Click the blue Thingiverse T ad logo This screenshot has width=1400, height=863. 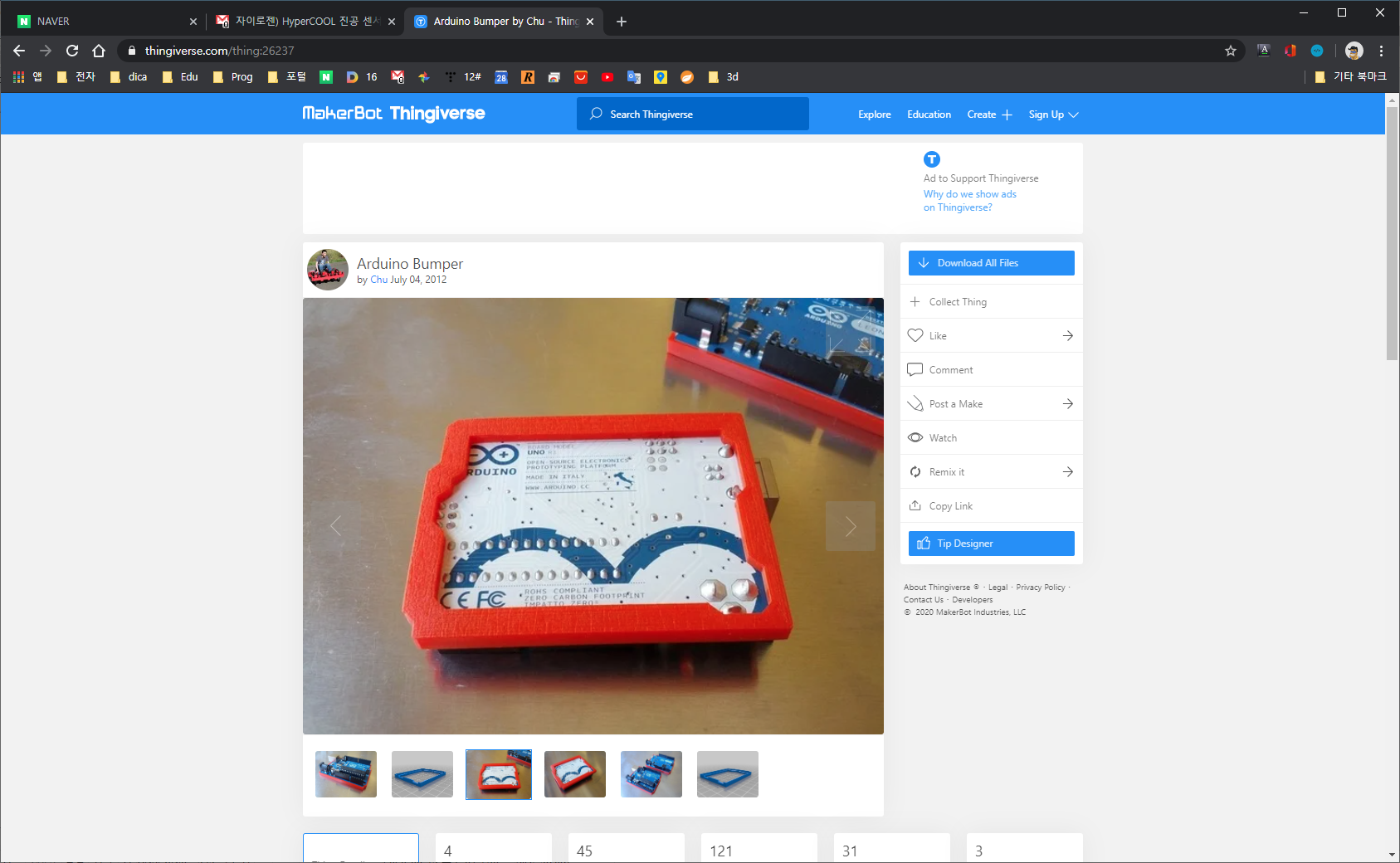[x=932, y=159]
